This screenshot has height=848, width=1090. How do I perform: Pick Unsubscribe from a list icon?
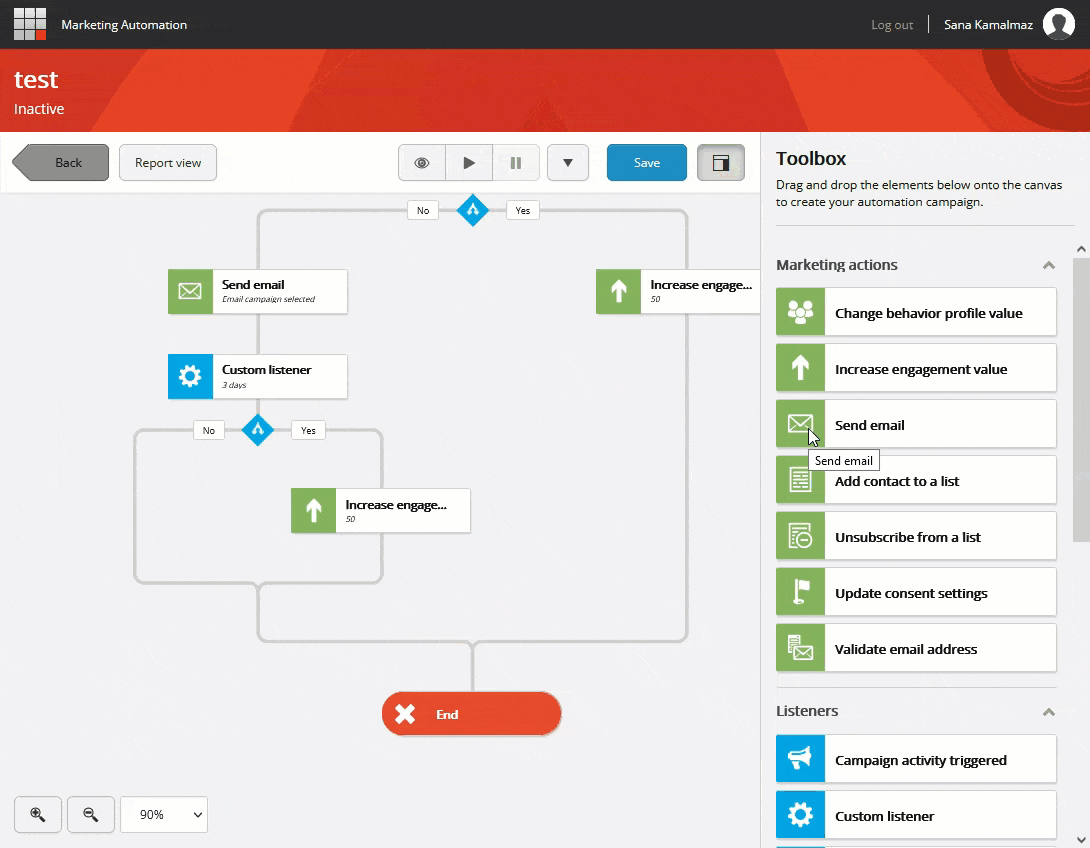point(800,536)
